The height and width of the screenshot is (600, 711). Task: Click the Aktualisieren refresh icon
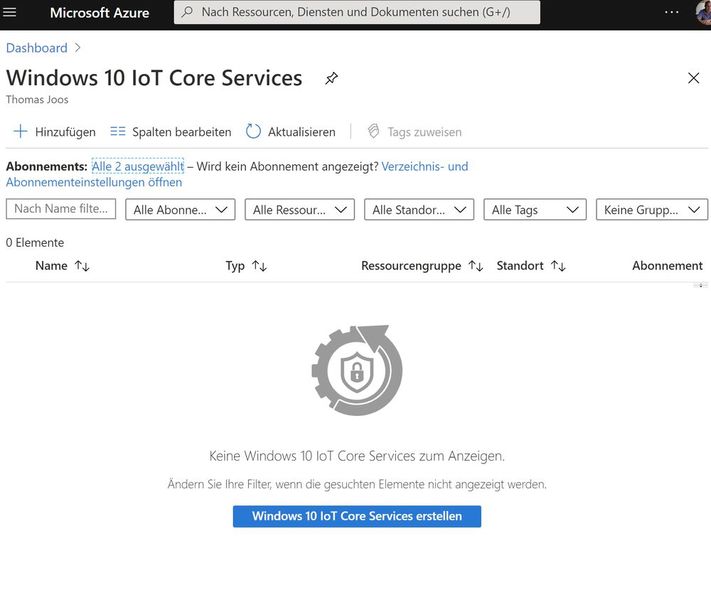pos(253,132)
